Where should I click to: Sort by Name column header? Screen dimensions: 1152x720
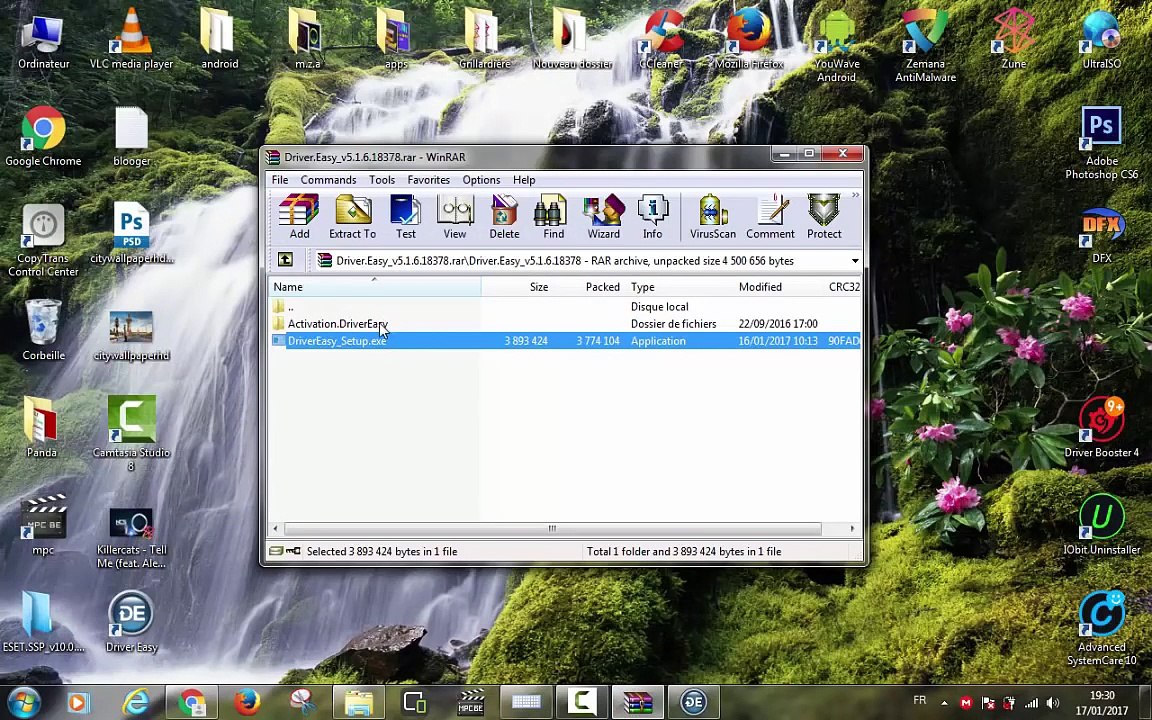375,287
